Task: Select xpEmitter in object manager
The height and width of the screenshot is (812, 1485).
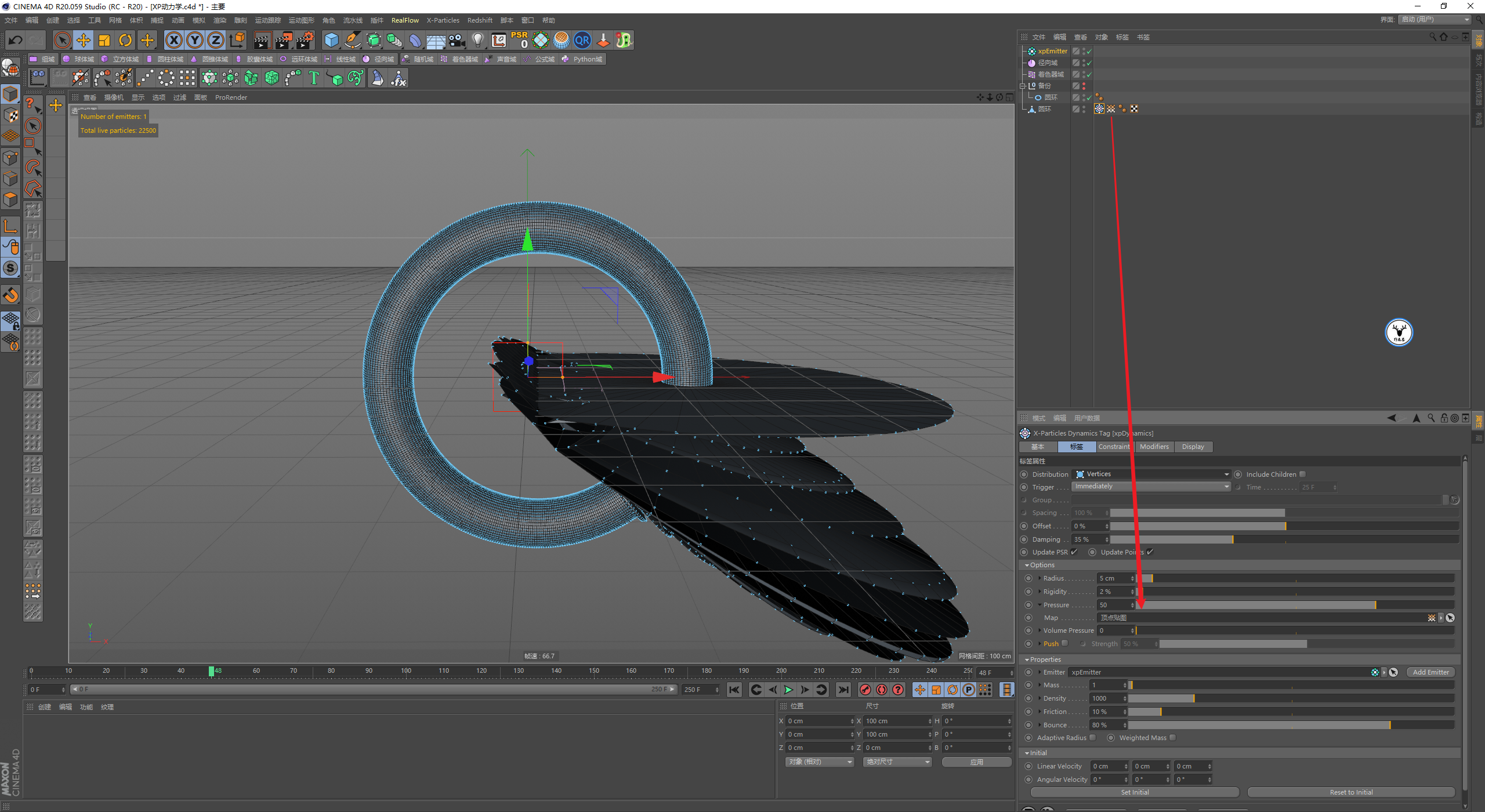Action: coord(1052,51)
